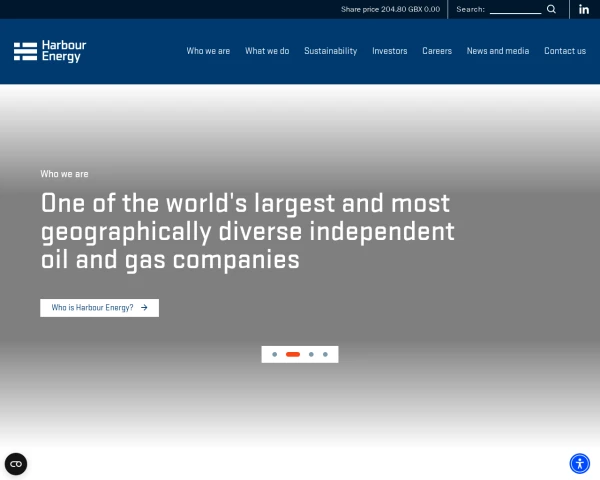The width and height of the screenshot is (600, 480).
Task: Go to Contact us page
Action: (565, 51)
